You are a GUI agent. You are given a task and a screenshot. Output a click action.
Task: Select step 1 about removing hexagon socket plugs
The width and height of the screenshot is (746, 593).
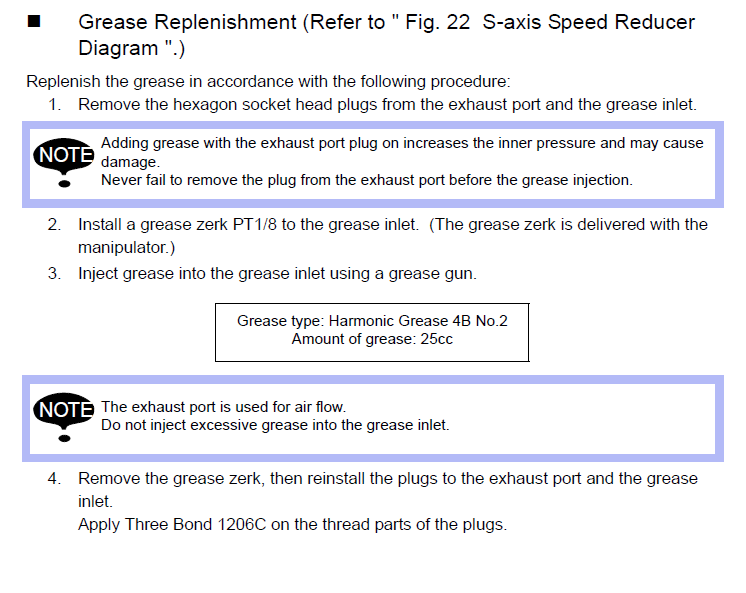(x=387, y=104)
